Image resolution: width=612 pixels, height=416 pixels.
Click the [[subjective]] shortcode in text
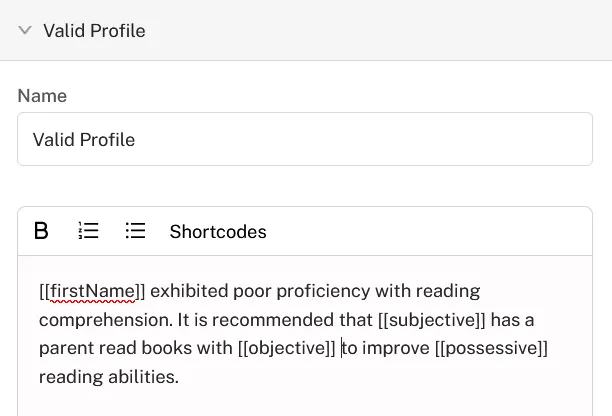(432, 320)
